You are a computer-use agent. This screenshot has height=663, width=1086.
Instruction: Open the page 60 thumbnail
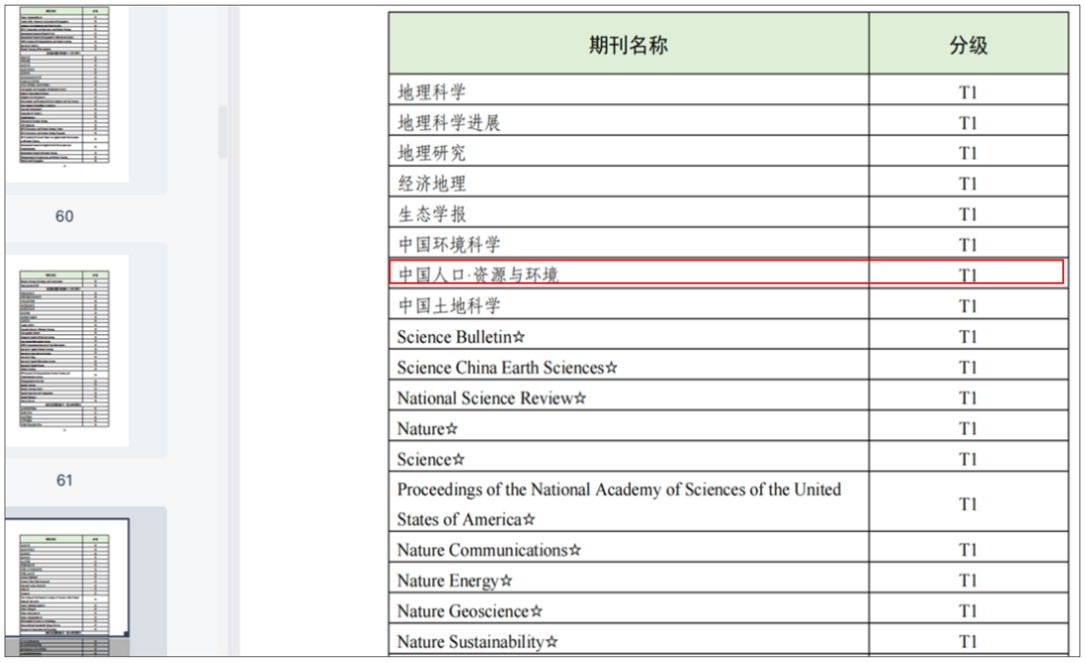64,90
